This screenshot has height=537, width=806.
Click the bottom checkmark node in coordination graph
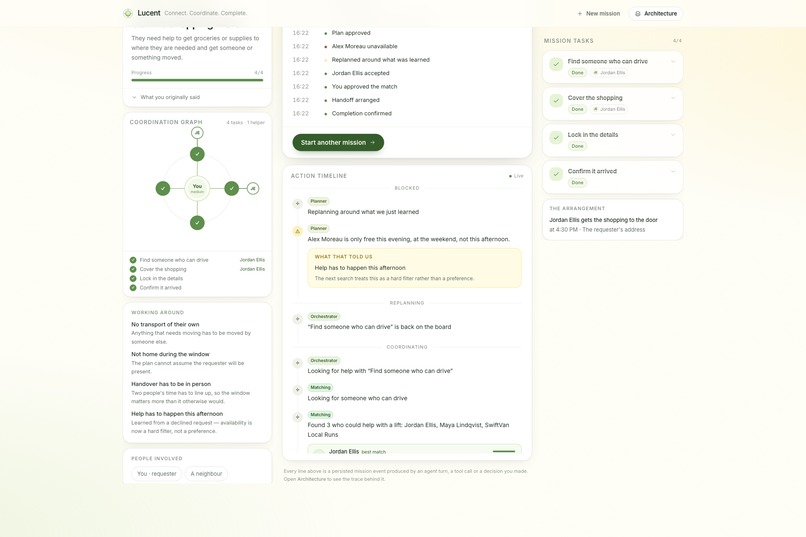point(197,223)
